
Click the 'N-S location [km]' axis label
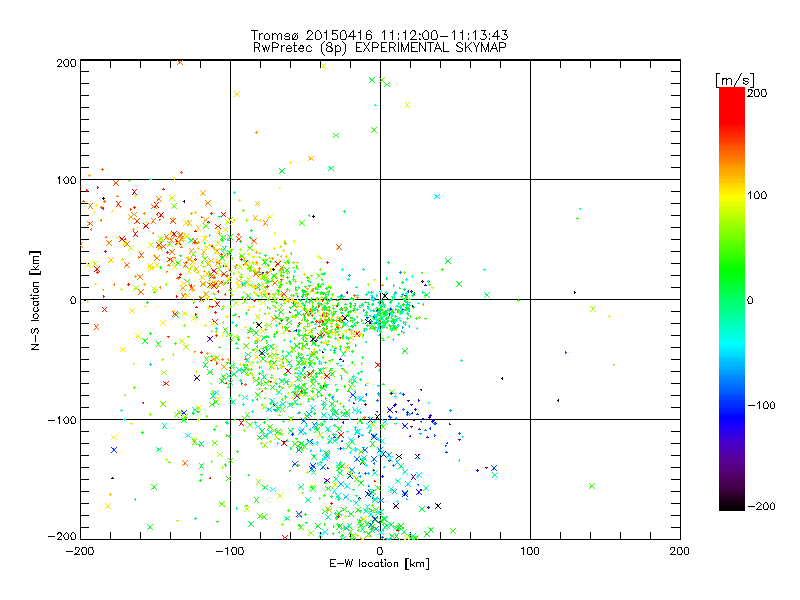35,300
